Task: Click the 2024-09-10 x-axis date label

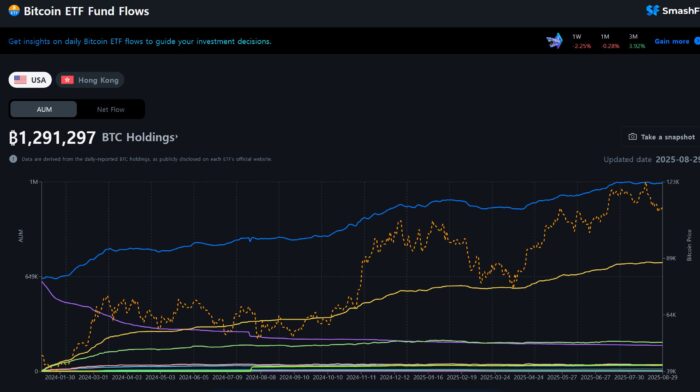Action: pyautogui.click(x=294, y=377)
